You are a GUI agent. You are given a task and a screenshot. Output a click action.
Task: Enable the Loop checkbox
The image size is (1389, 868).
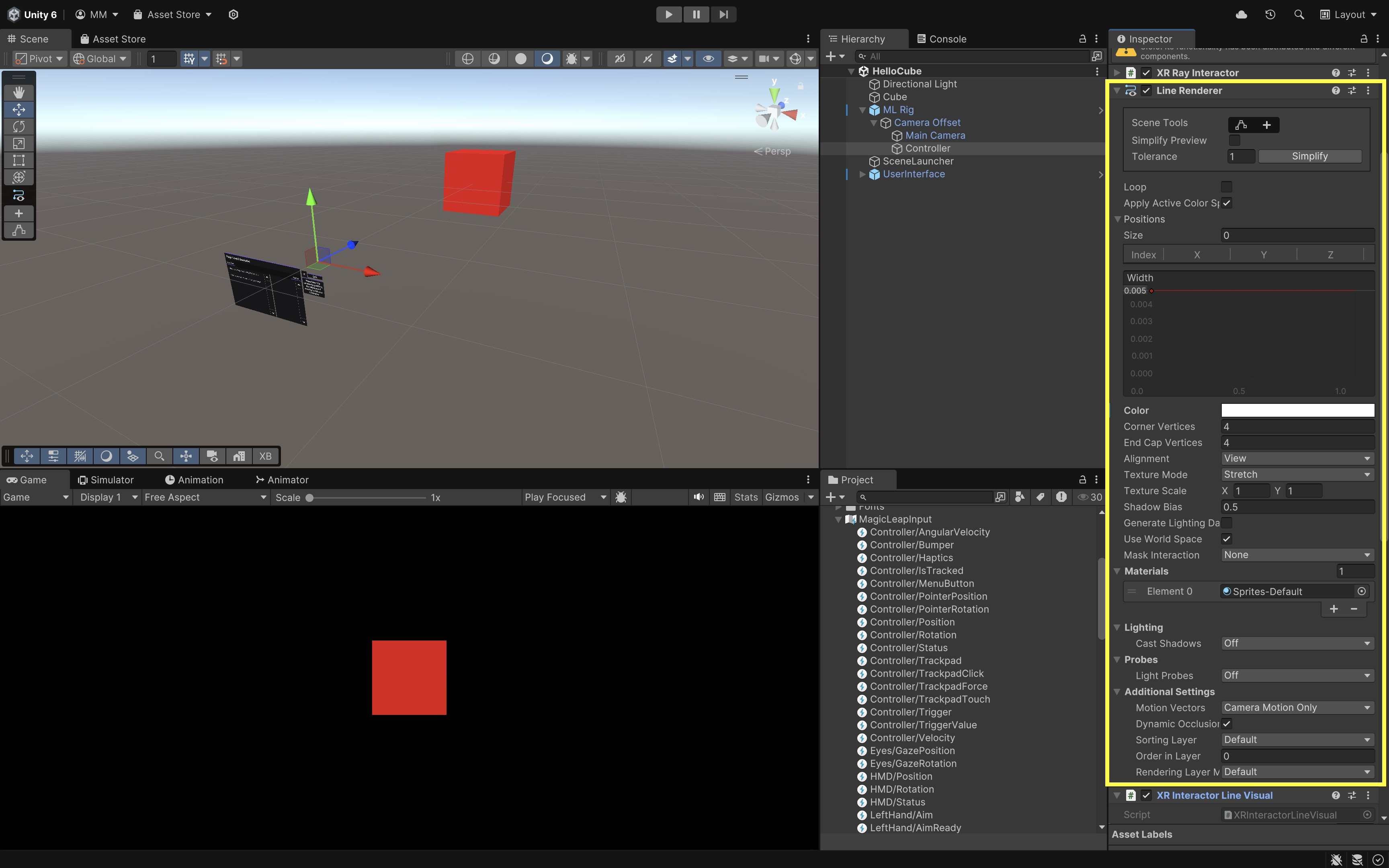[x=1227, y=187]
